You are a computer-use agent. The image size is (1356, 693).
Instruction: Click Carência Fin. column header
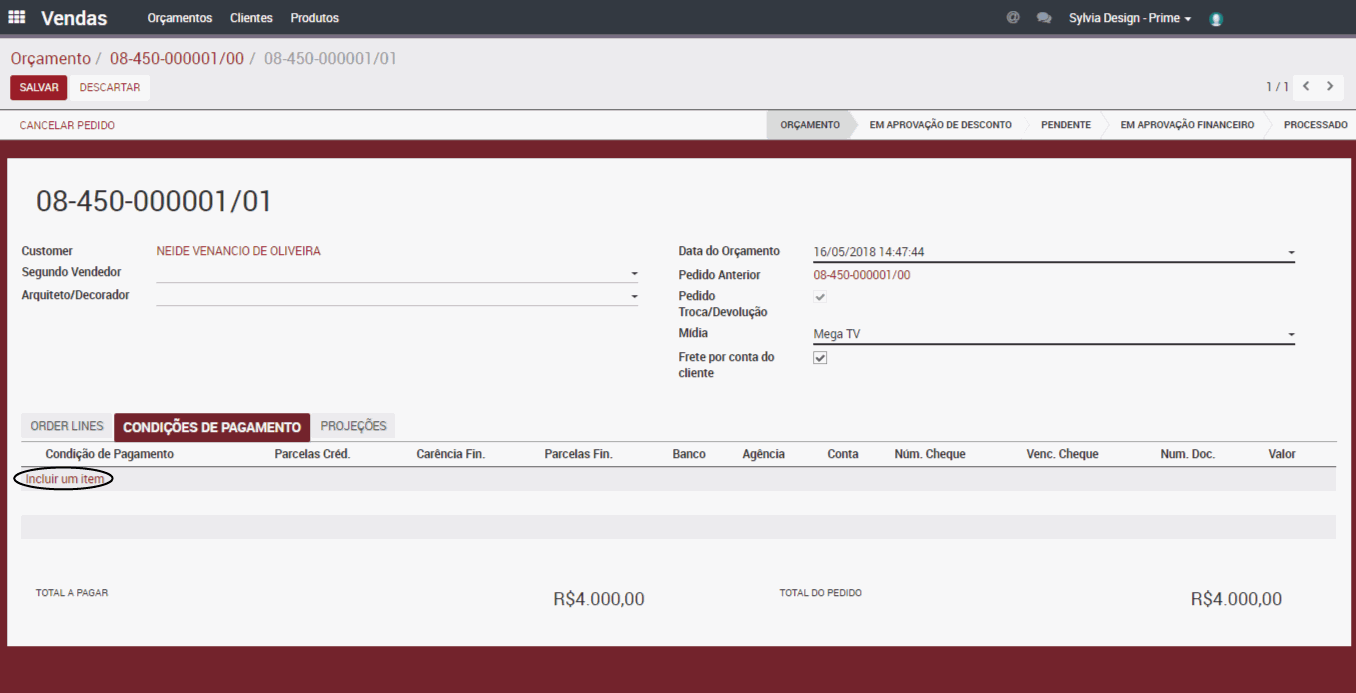450,454
